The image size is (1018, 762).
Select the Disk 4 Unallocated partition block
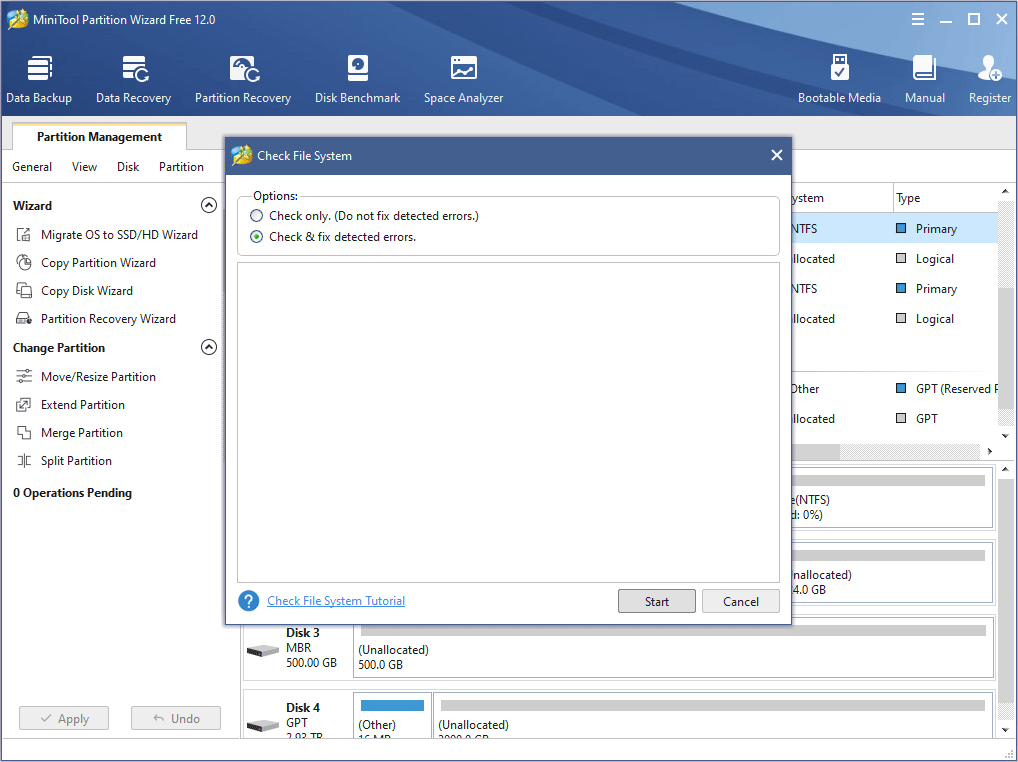coord(713,715)
